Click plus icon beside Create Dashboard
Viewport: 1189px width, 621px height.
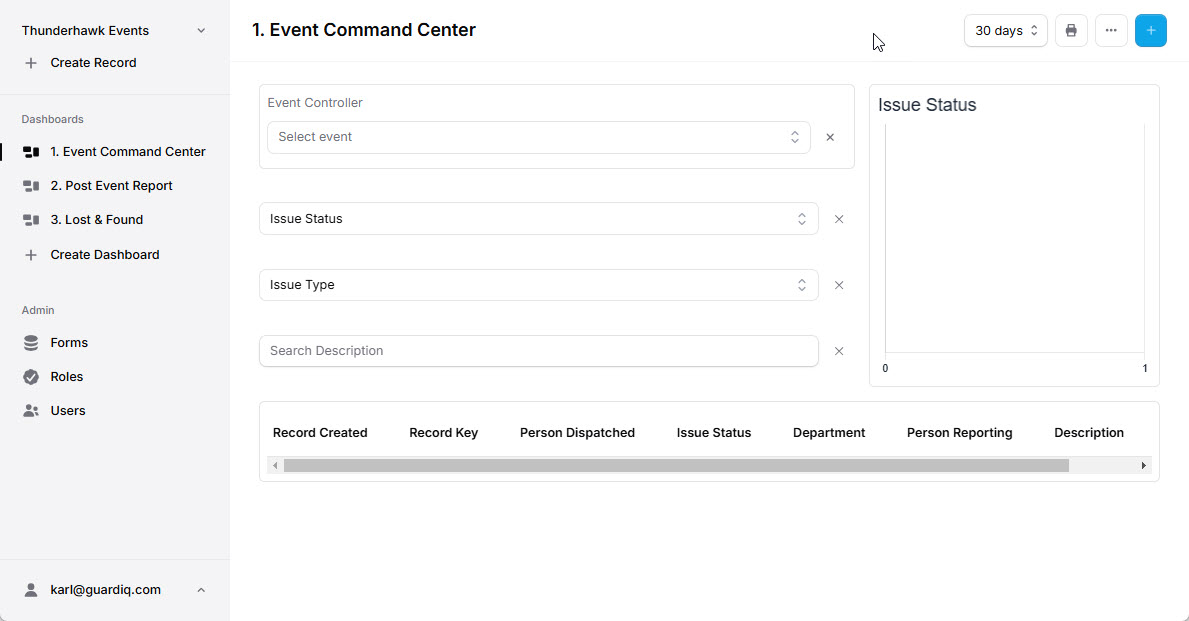coord(30,255)
